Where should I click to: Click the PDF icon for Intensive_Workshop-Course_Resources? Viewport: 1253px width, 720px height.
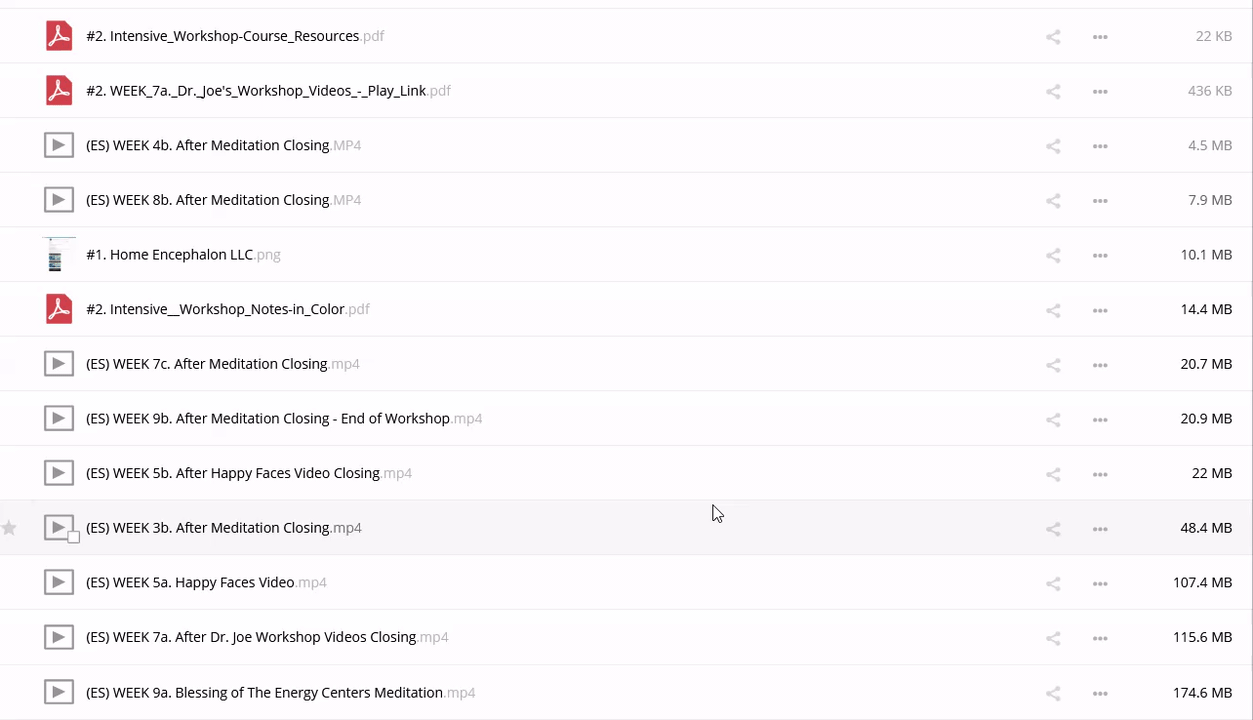59,36
